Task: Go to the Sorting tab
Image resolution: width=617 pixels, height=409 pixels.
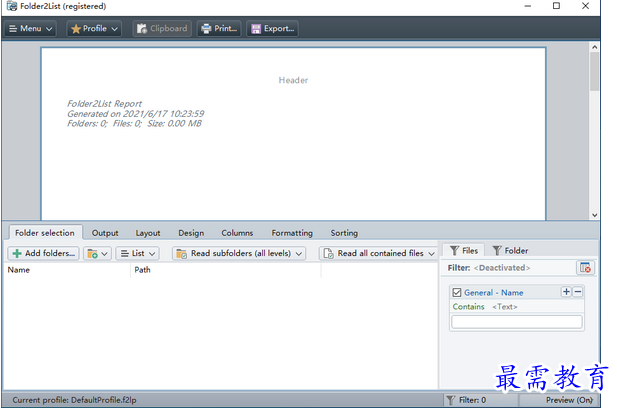Action: point(344,233)
